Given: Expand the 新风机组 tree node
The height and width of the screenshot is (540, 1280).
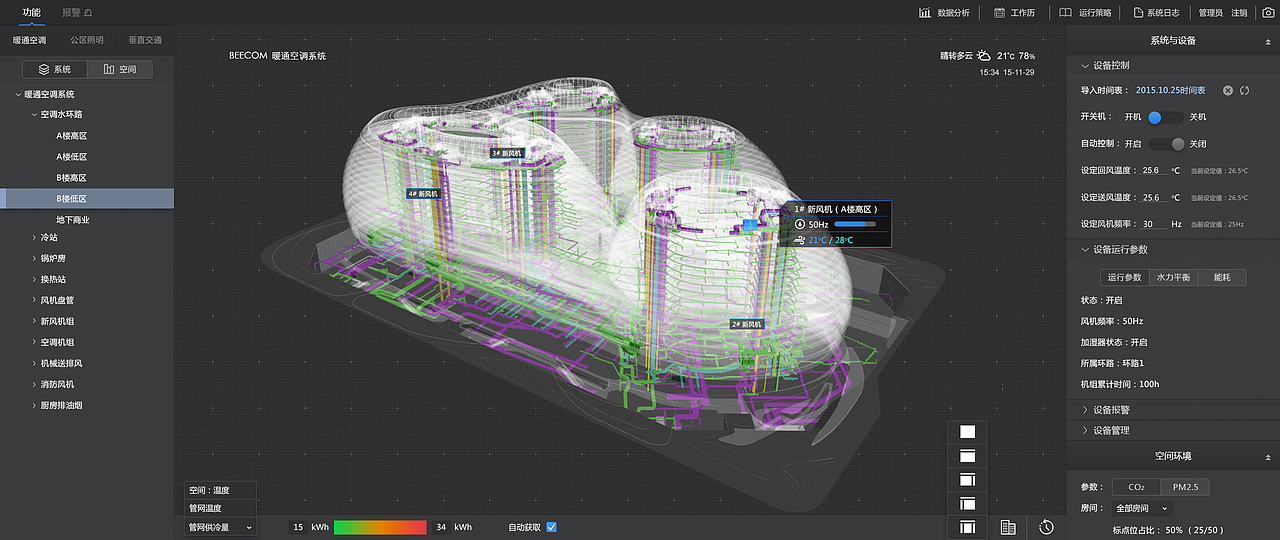Looking at the screenshot, I should 35,321.
